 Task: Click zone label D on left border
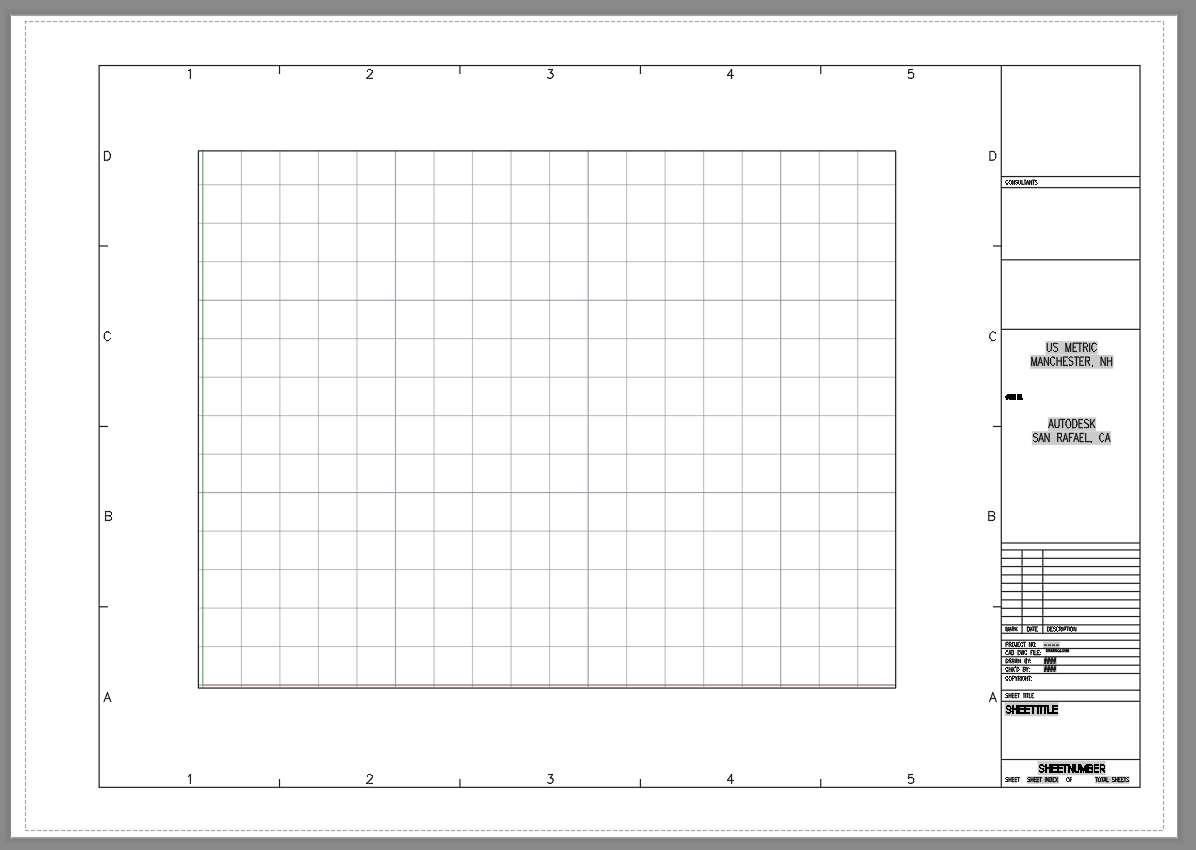(107, 156)
